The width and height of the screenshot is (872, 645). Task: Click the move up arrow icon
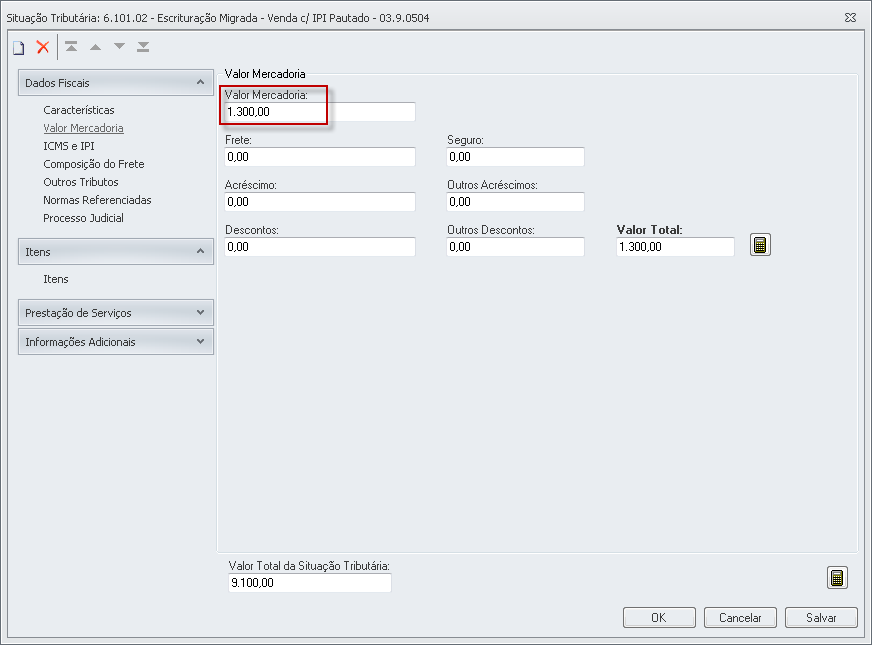tap(95, 47)
